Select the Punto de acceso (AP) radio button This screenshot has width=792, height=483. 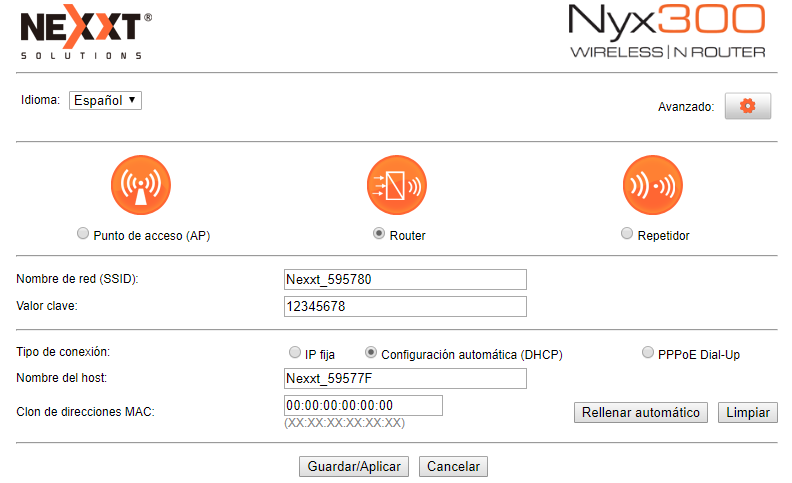(x=83, y=233)
